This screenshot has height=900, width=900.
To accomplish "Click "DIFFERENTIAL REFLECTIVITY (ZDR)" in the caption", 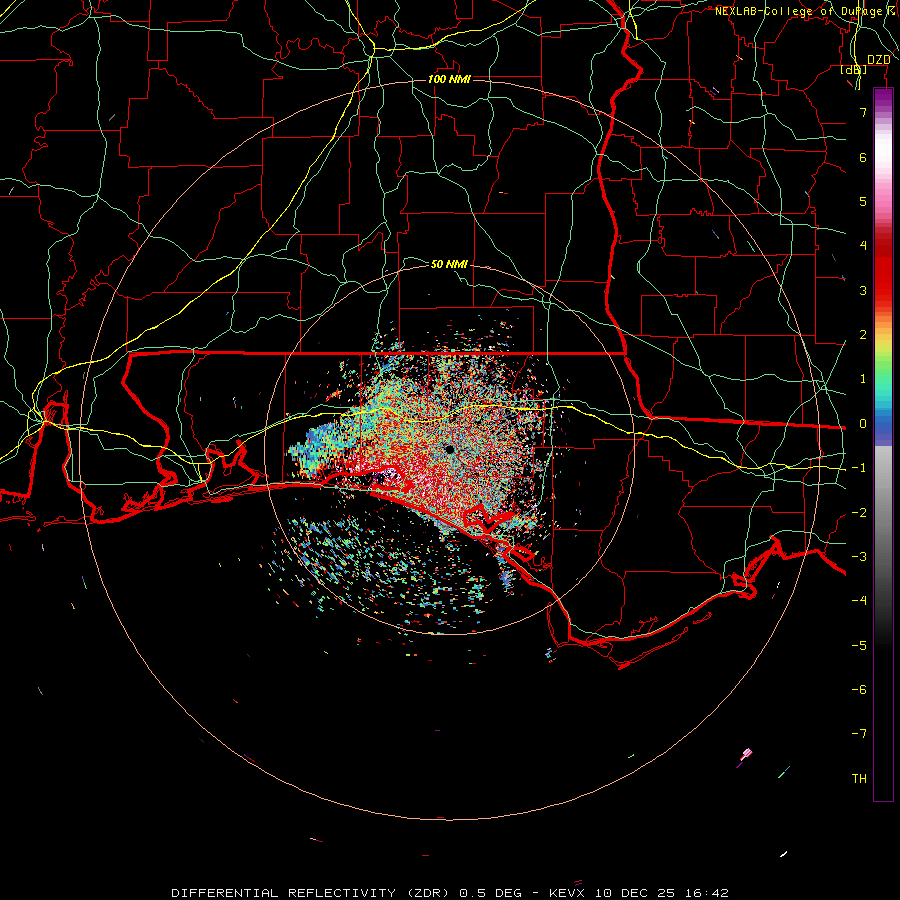I will click(x=312, y=893).
